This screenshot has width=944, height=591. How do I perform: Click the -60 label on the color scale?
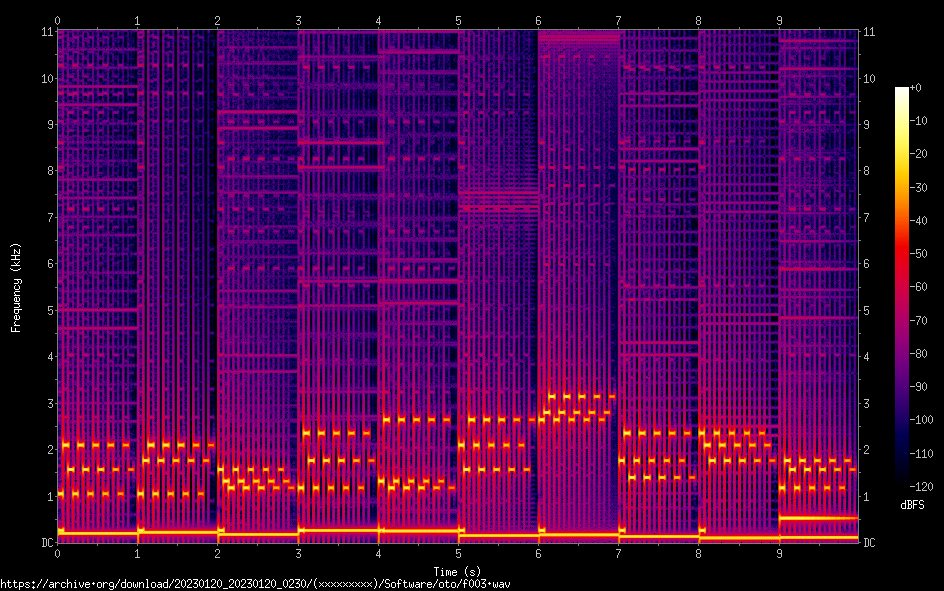coord(922,287)
